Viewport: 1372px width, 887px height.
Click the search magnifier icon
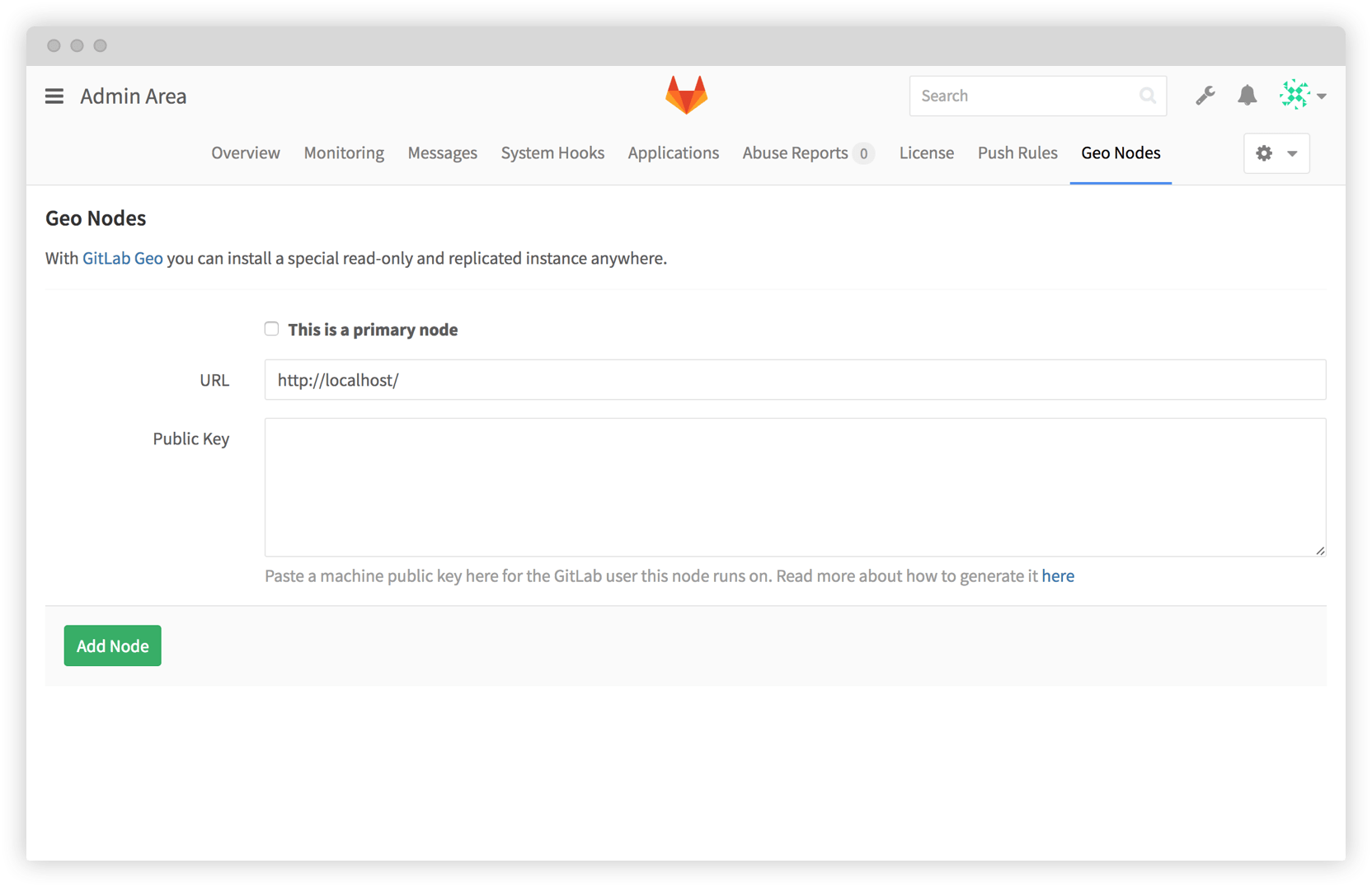pos(1148,96)
